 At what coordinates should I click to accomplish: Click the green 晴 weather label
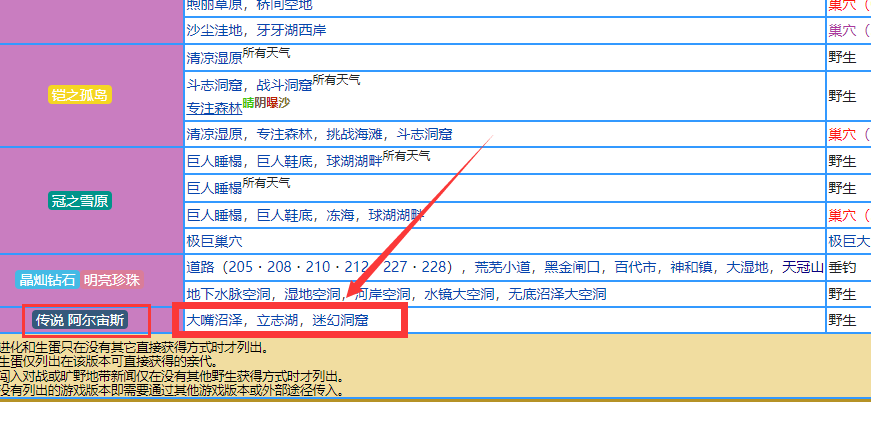(248, 103)
